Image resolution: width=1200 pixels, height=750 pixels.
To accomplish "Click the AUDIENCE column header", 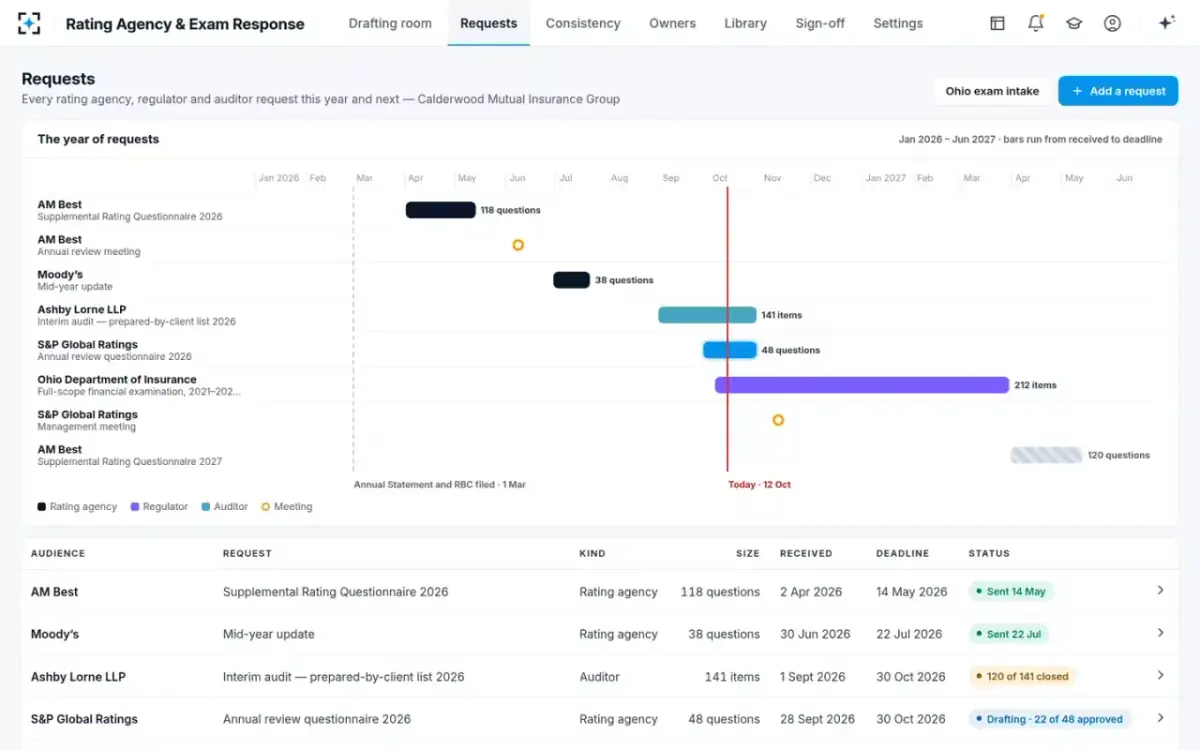I will 58,553.
